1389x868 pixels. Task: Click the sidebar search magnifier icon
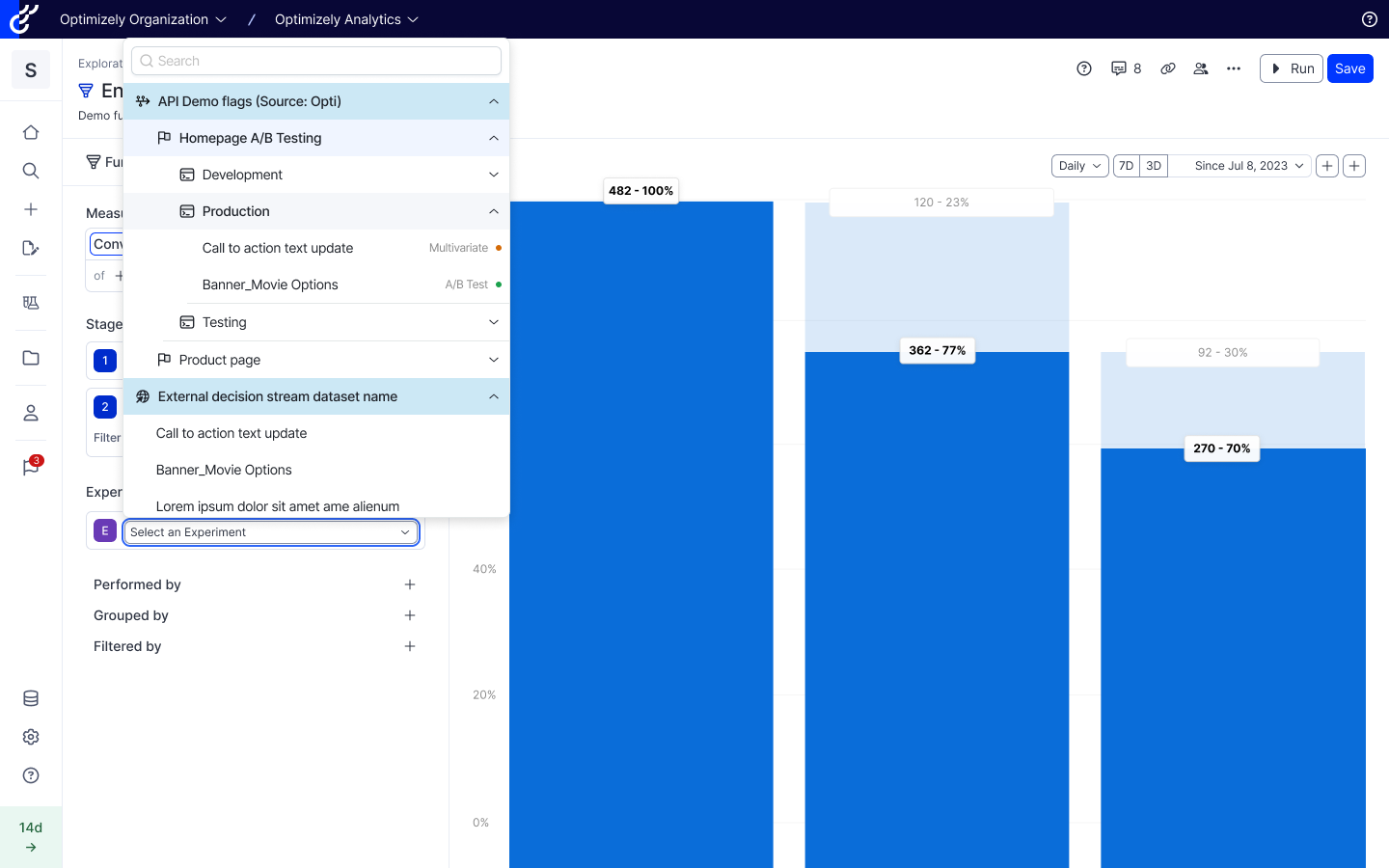click(31, 171)
